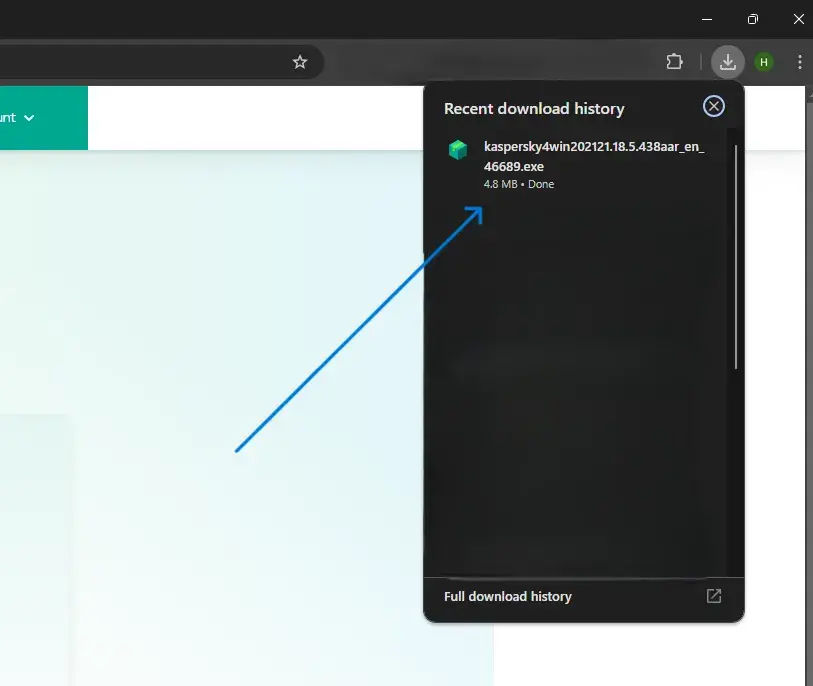Viewport: 813px width, 686px height.
Task: Open the Chrome downloads icon
Action: (x=728, y=61)
